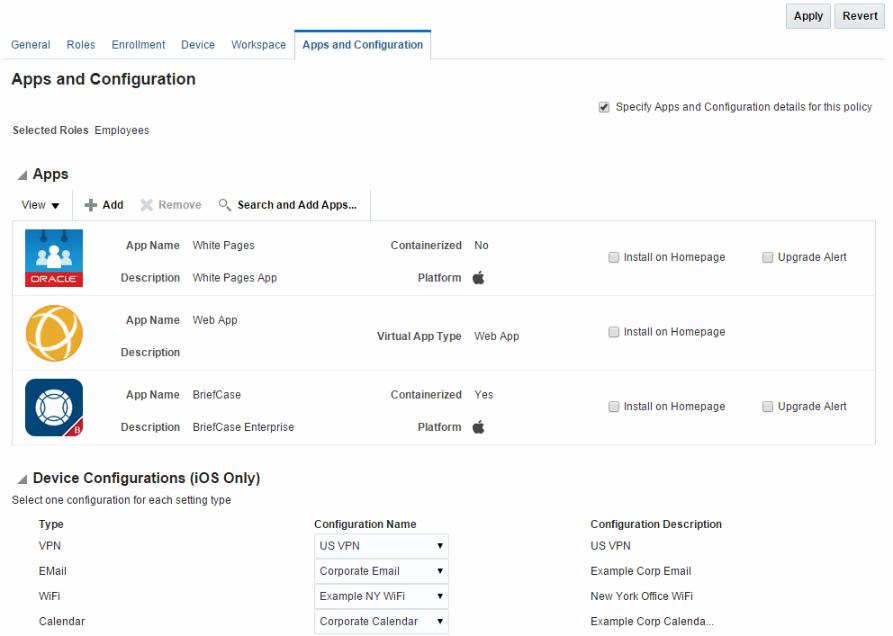Click the BriefCase app name text
The width and height of the screenshot is (893, 636).
[x=216, y=395]
